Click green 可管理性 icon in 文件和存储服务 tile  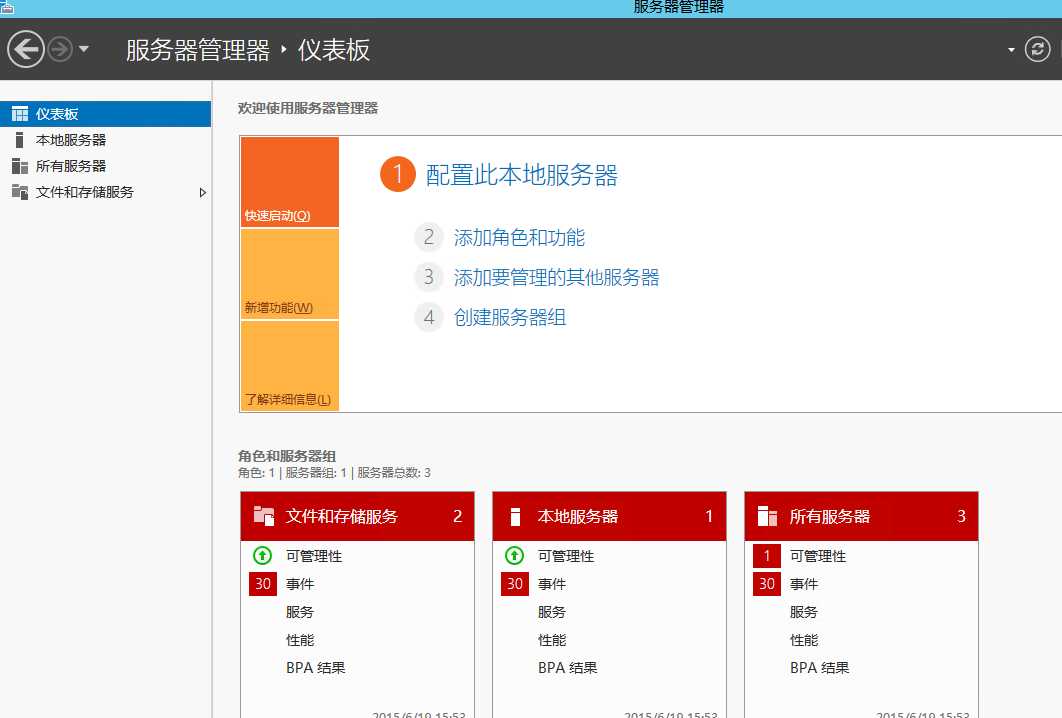[x=262, y=555]
